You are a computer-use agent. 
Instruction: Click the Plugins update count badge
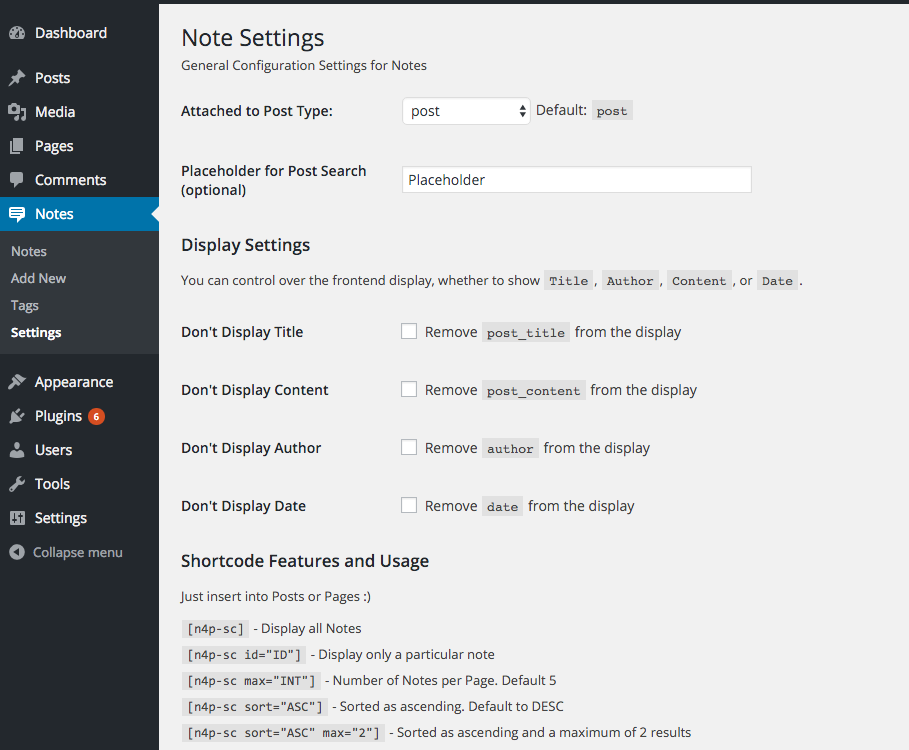(x=96, y=416)
